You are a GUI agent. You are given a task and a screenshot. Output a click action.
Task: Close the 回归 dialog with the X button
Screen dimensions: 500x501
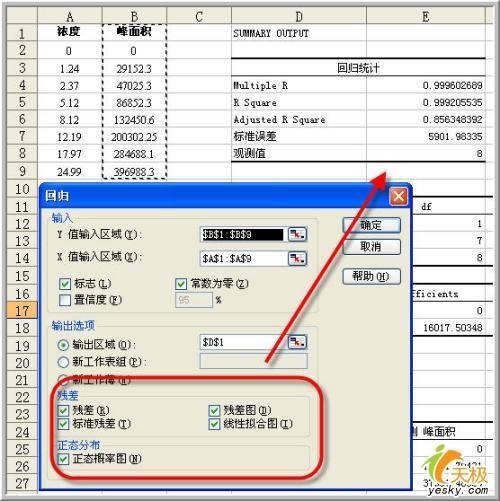coord(398,196)
